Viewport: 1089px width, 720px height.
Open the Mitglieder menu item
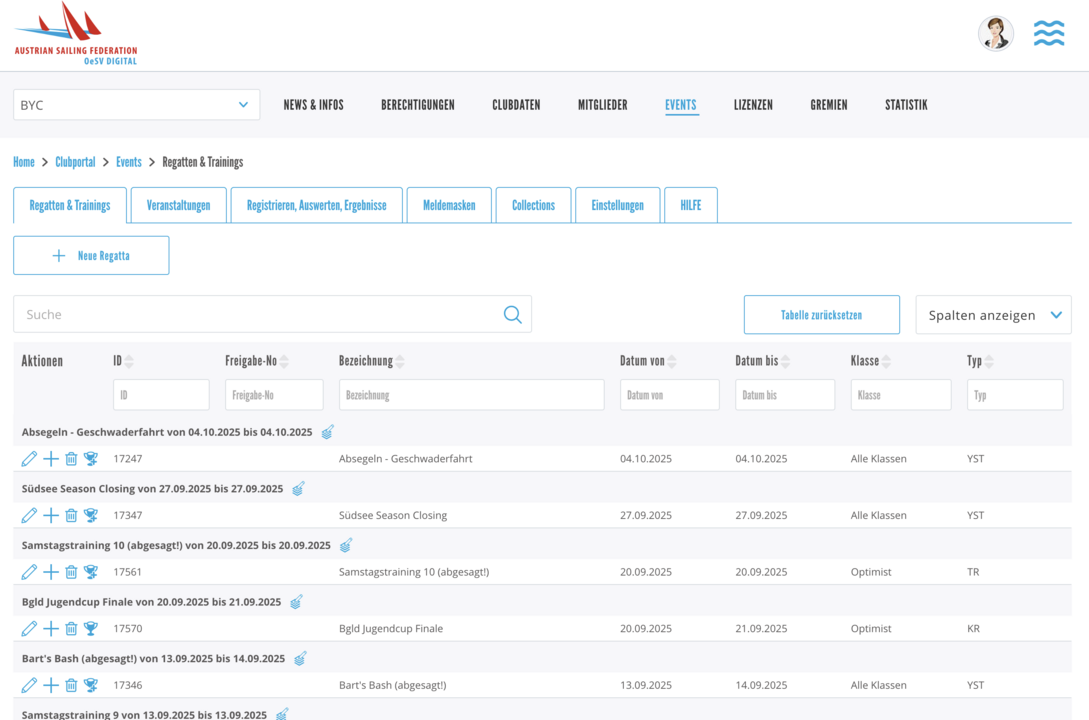coord(602,105)
